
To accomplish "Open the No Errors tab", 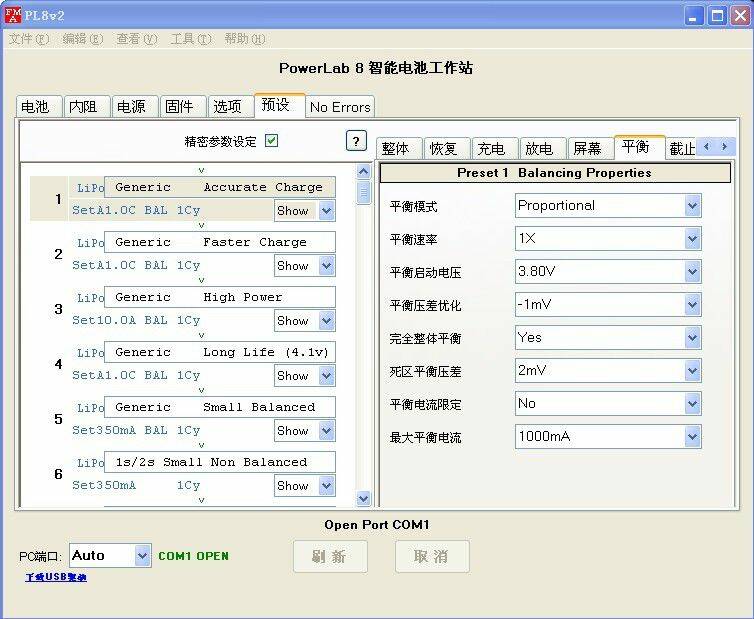I will (340, 107).
